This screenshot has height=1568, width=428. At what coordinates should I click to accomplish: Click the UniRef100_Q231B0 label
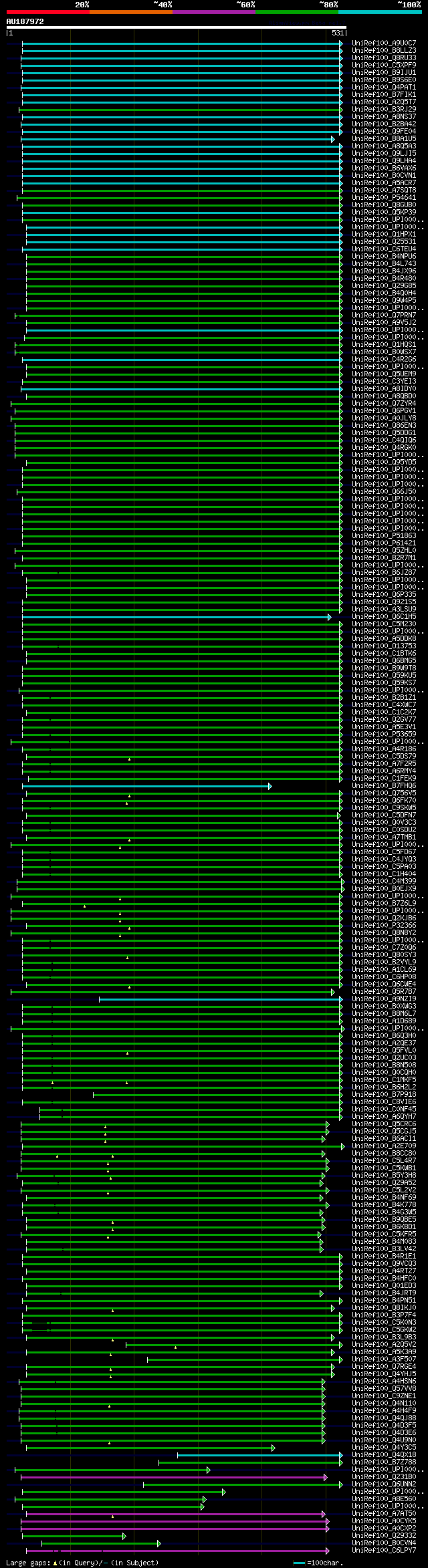[x=384, y=1477]
